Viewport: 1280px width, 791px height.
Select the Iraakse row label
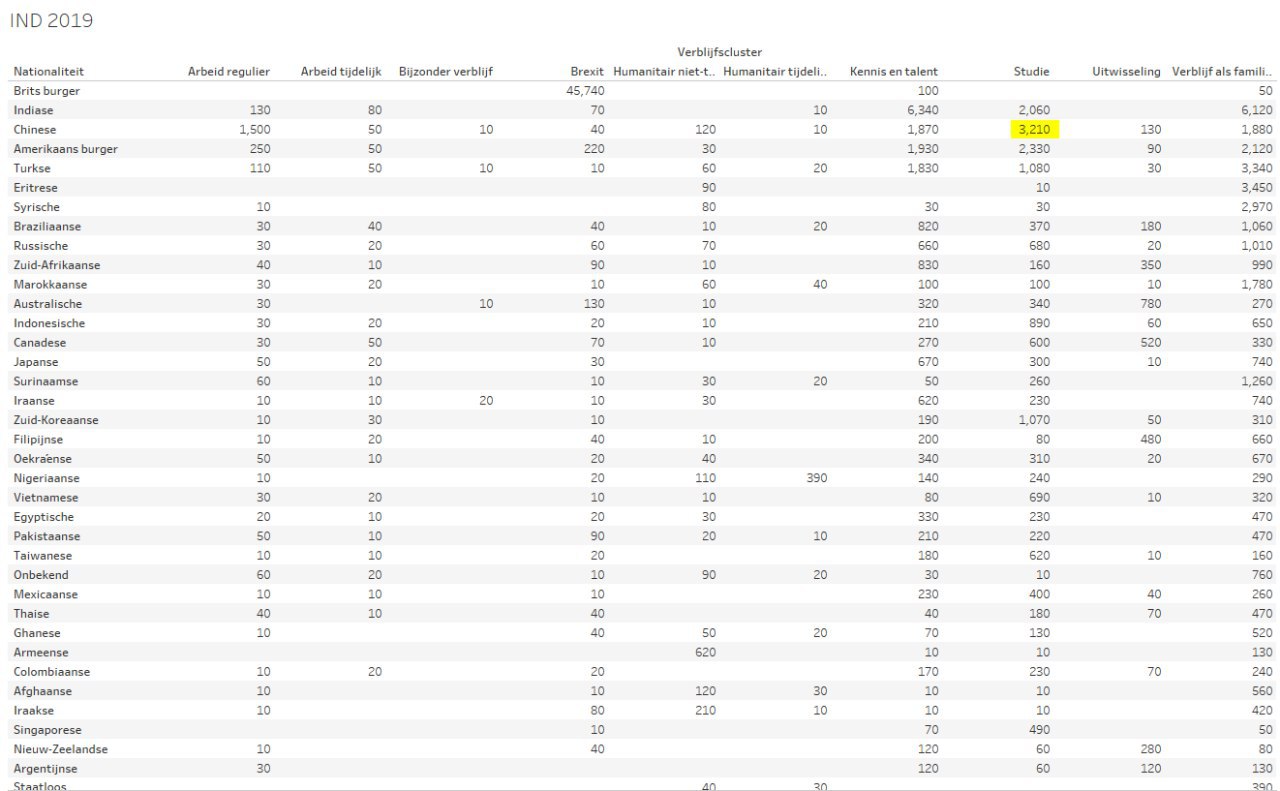(x=35, y=710)
